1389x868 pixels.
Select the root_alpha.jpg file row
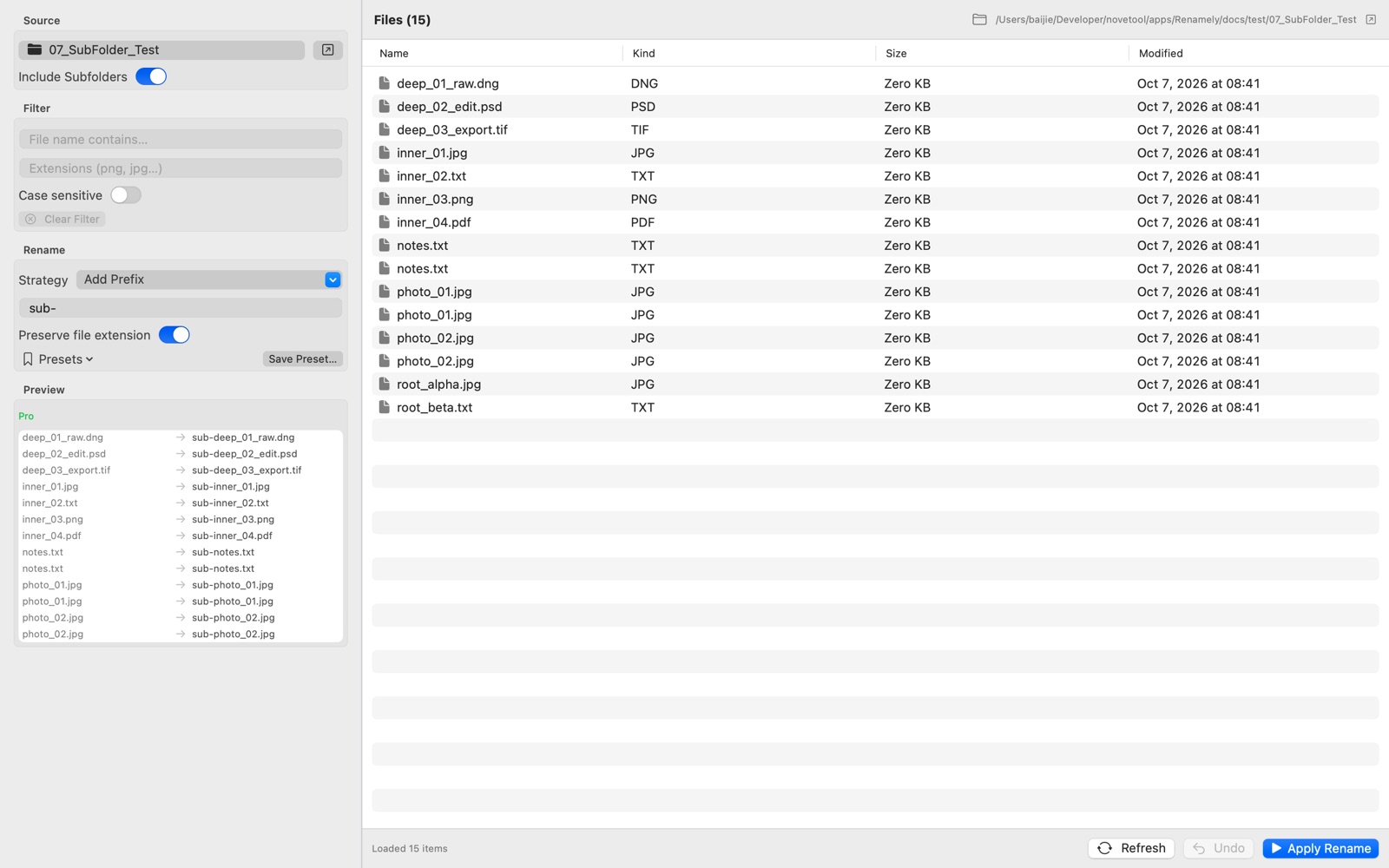tap(875, 384)
